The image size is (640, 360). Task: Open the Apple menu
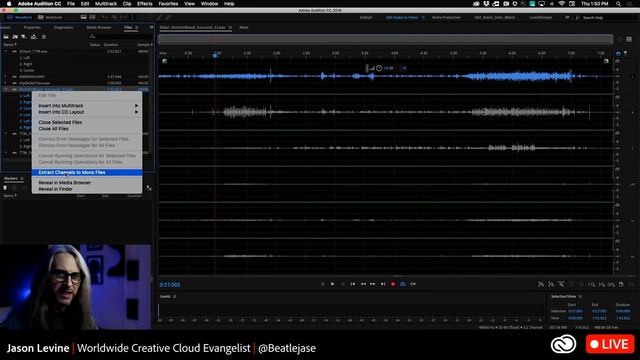pyautogui.click(x=9, y=4)
